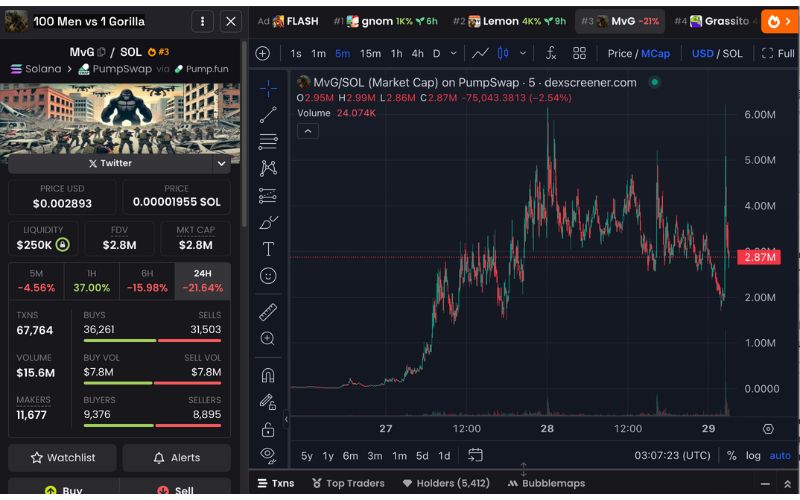Select the 1h timeframe

[x=396, y=53]
